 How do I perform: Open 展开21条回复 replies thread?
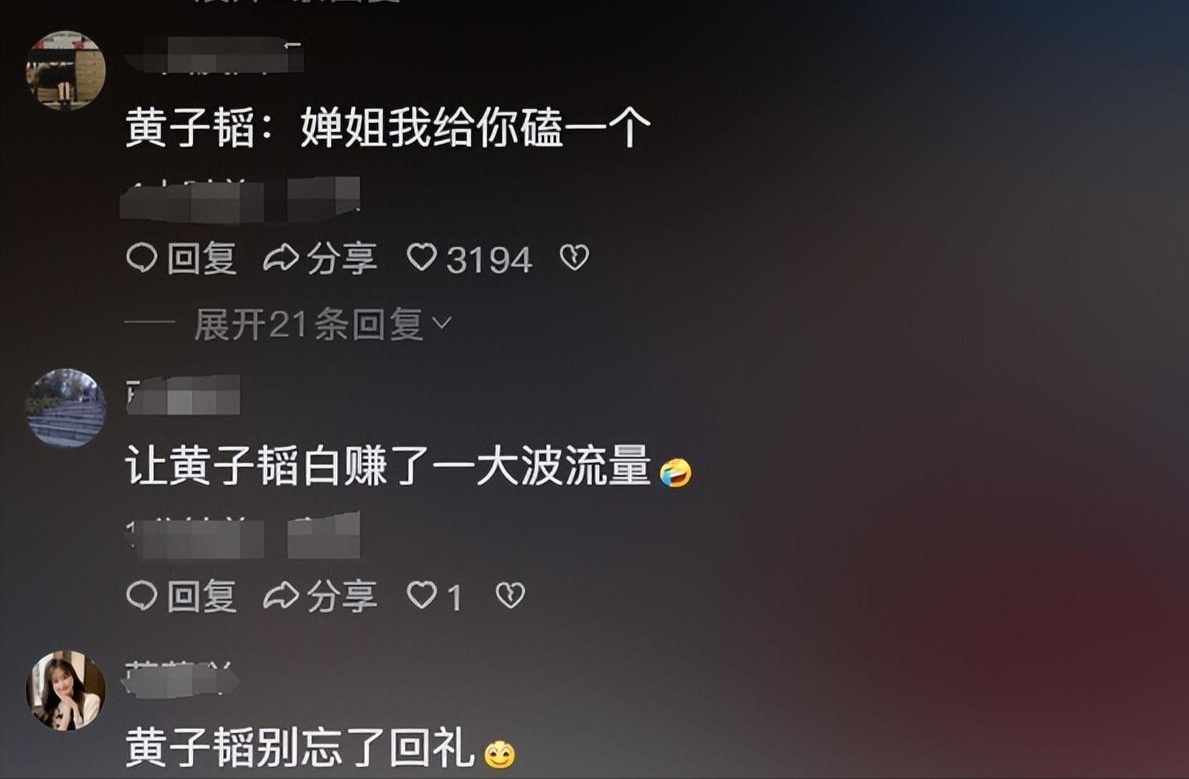pos(309,325)
